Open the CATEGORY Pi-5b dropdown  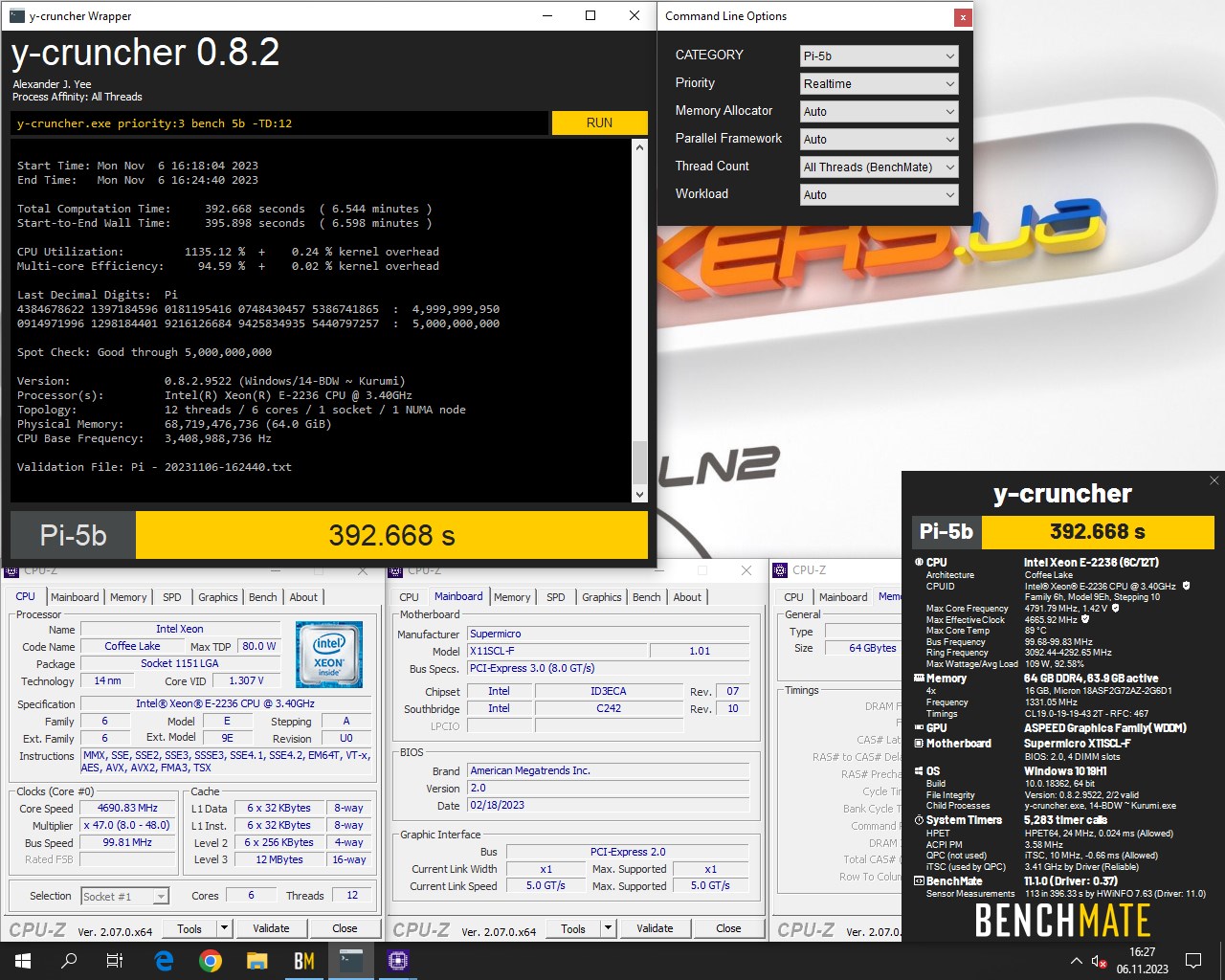(879, 56)
